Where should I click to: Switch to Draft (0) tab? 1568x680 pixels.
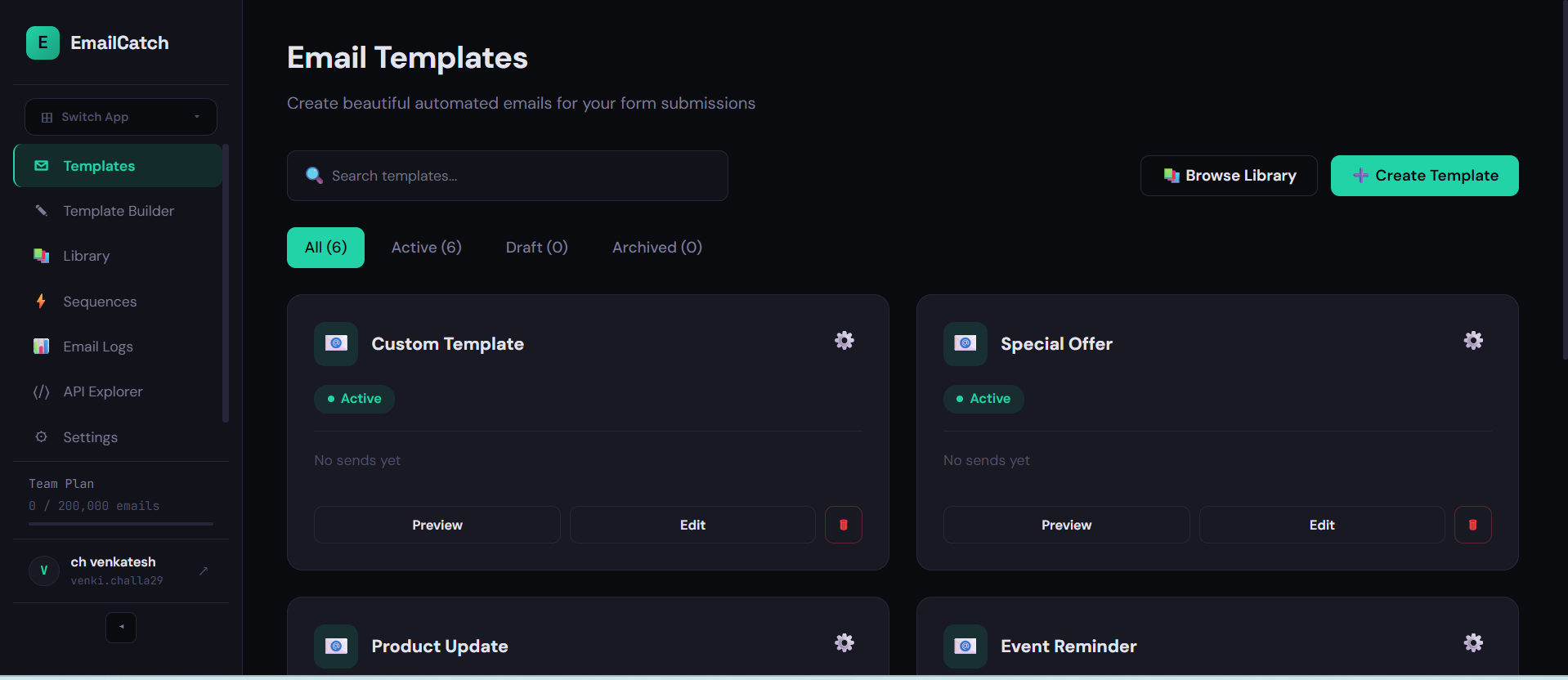536,248
